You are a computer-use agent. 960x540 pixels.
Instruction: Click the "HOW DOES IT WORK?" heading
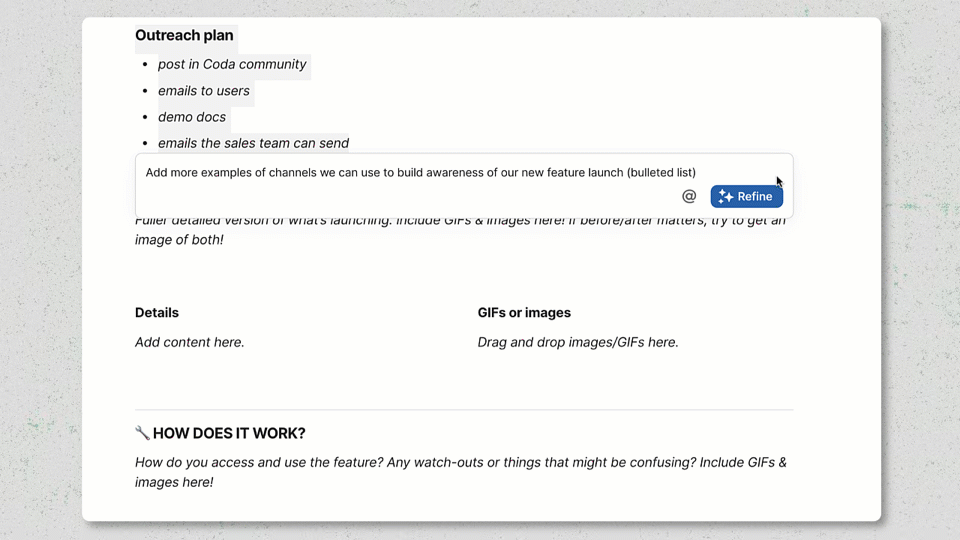[229, 433]
